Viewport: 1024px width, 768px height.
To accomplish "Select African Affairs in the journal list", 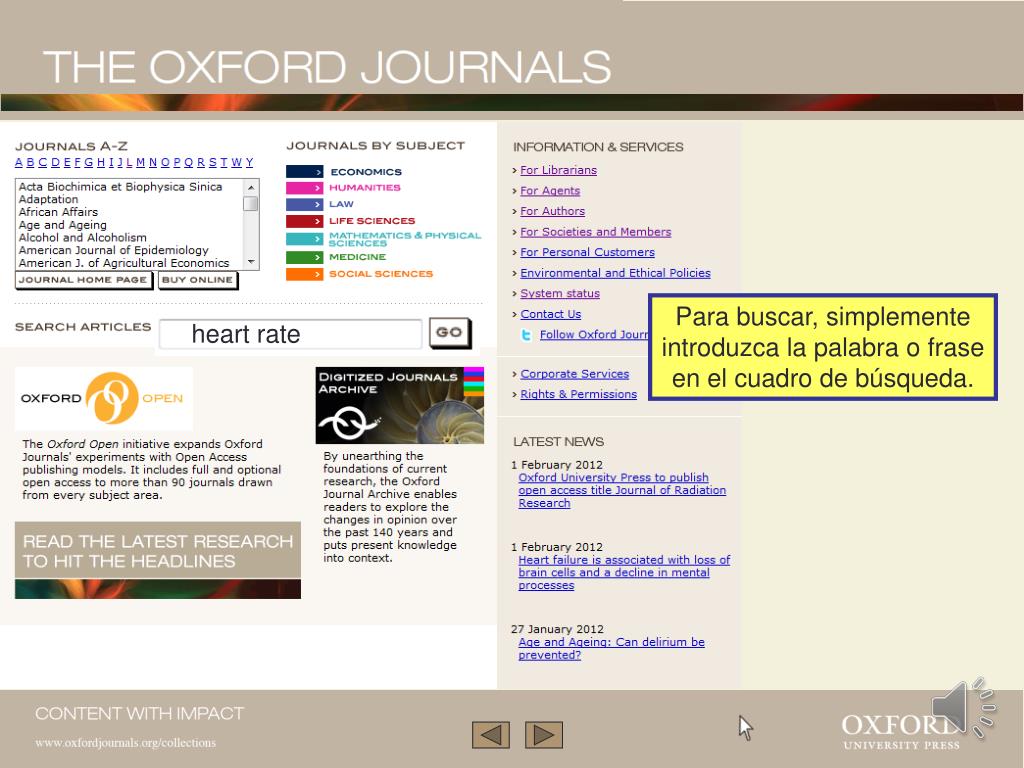I will tap(58, 212).
